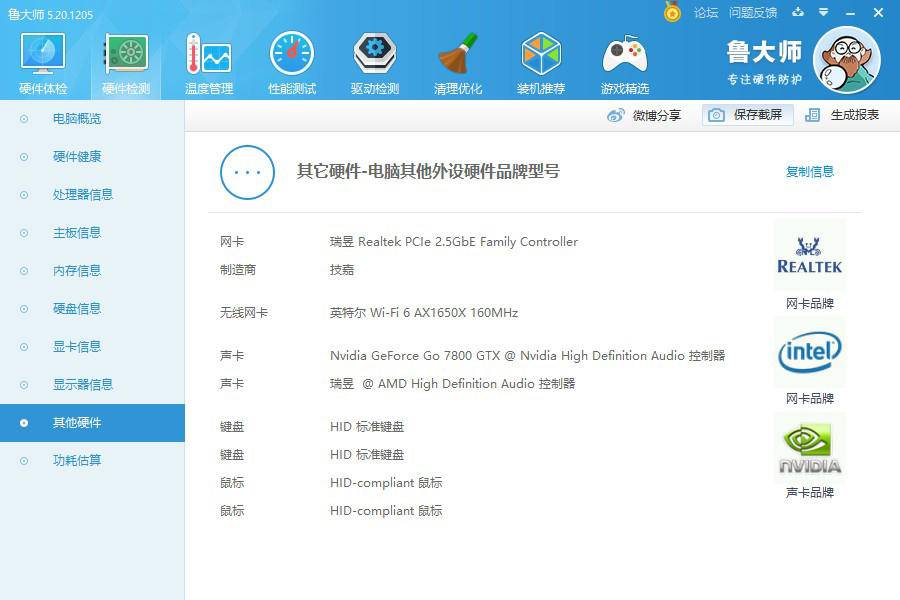
Task: Switch to 其他硬件 other hardware section
Action: point(78,422)
